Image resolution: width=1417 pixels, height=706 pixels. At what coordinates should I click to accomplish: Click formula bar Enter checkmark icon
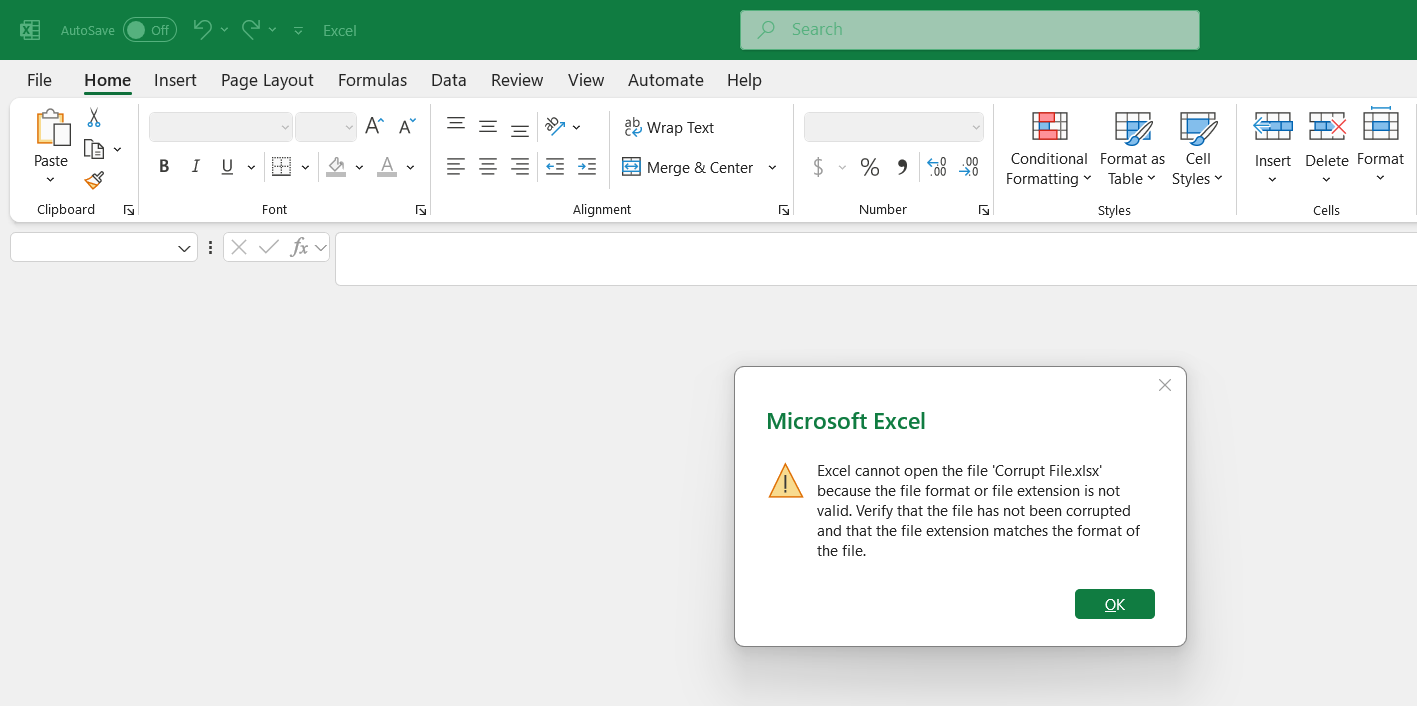click(268, 247)
